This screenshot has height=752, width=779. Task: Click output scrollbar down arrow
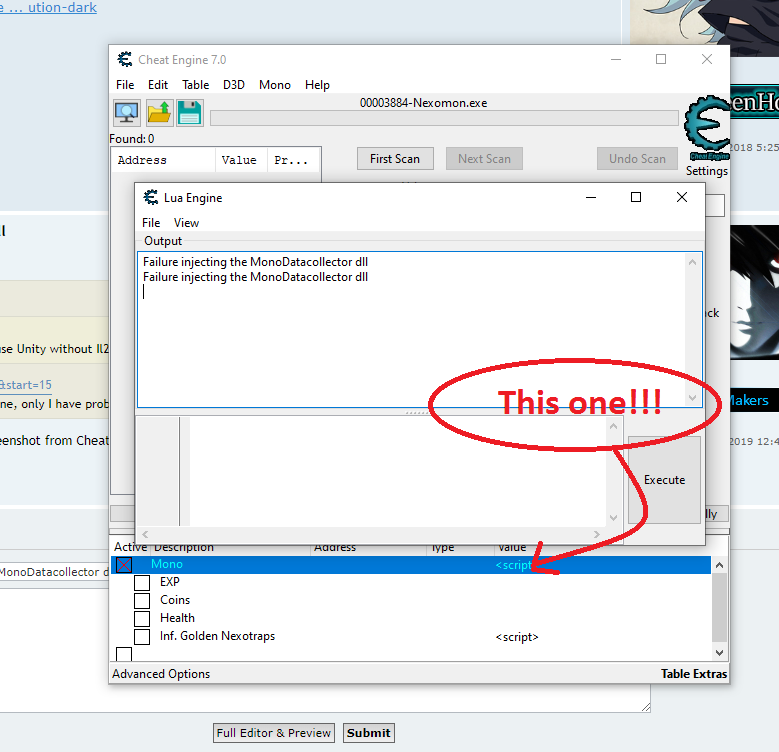coord(693,398)
